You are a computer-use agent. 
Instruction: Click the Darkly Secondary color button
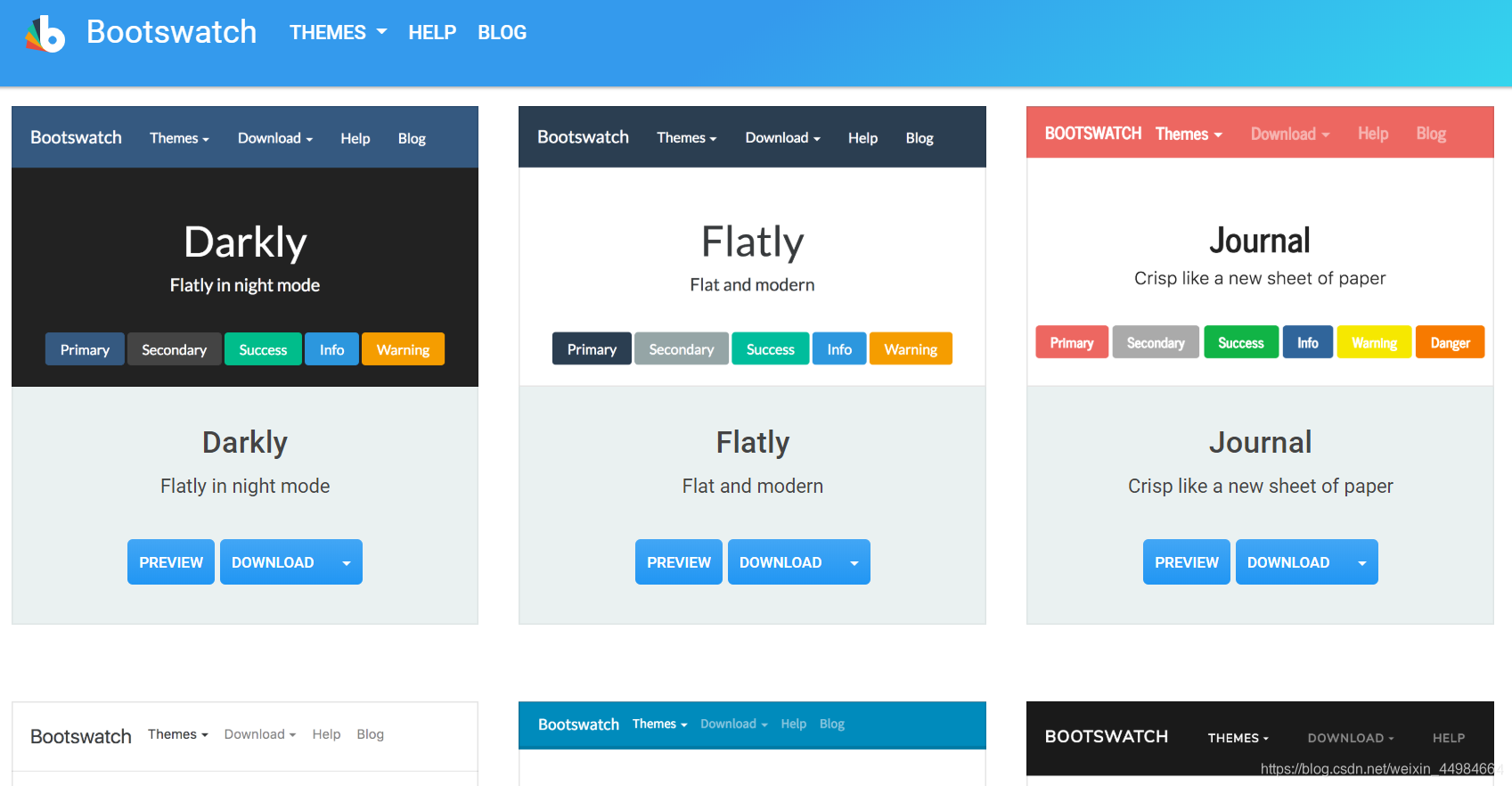(x=174, y=349)
